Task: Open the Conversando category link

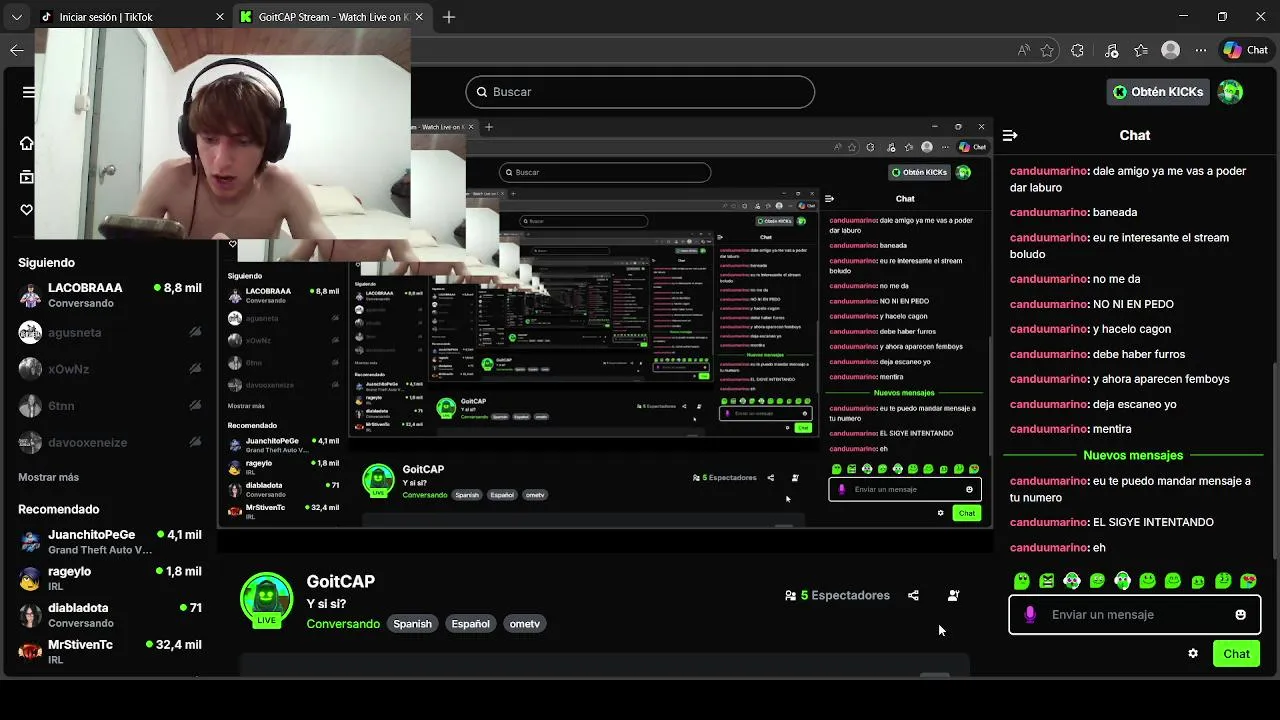Action: tap(343, 624)
